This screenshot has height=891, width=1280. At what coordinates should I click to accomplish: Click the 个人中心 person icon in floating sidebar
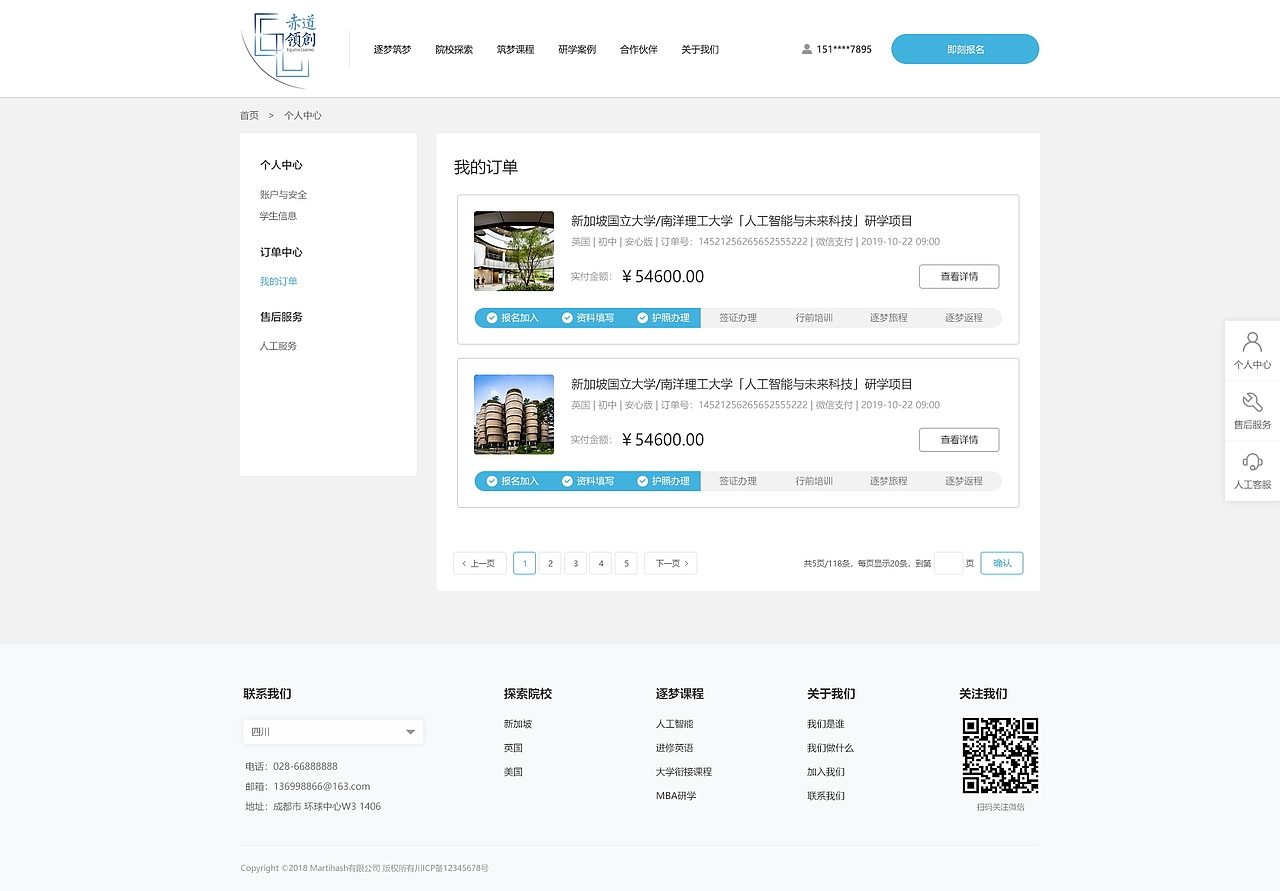(1252, 340)
